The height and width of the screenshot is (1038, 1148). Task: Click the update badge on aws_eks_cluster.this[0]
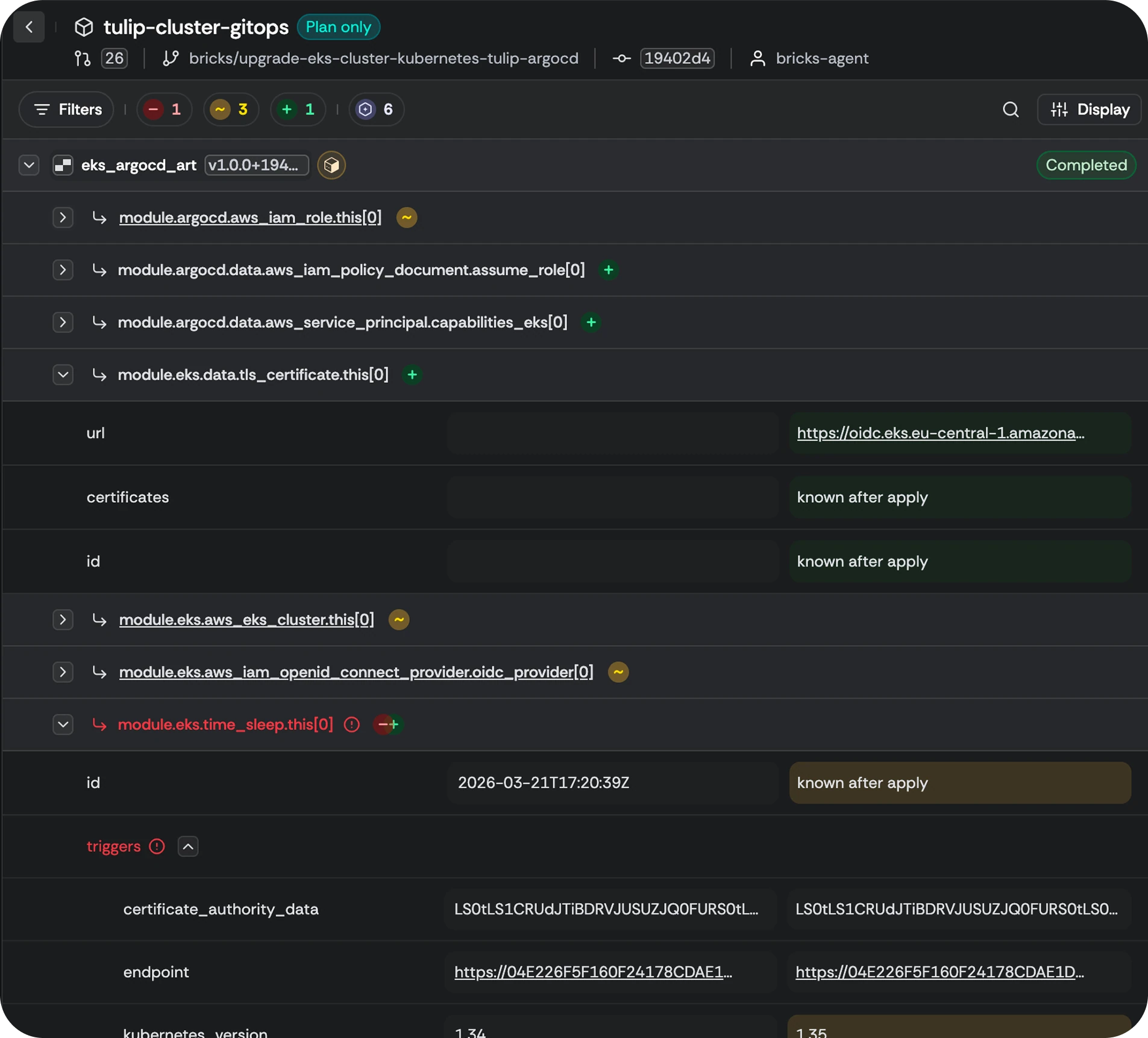pos(399,620)
